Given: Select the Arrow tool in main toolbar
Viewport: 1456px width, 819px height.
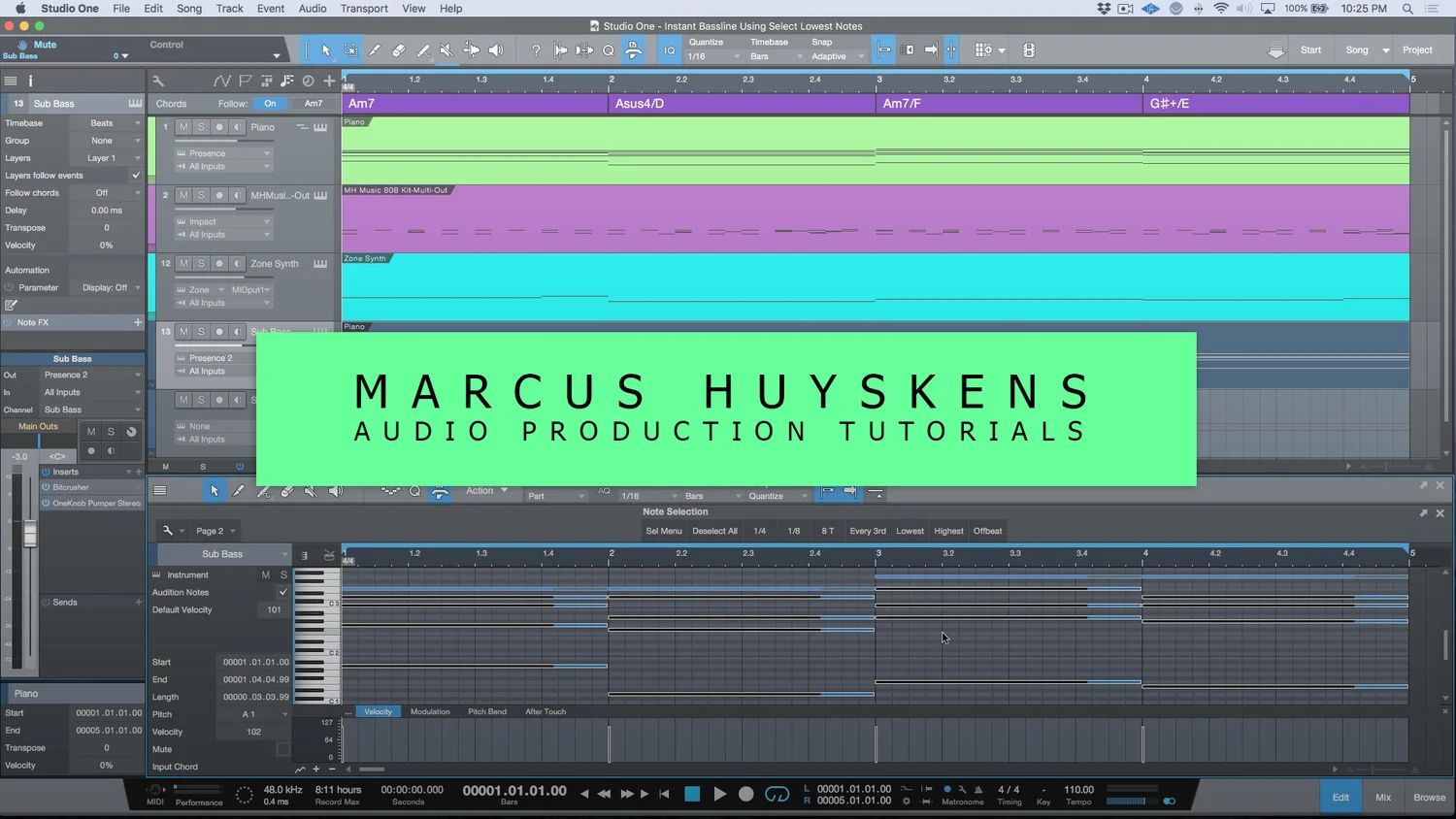Looking at the screenshot, I should pyautogui.click(x=326, y=50).
